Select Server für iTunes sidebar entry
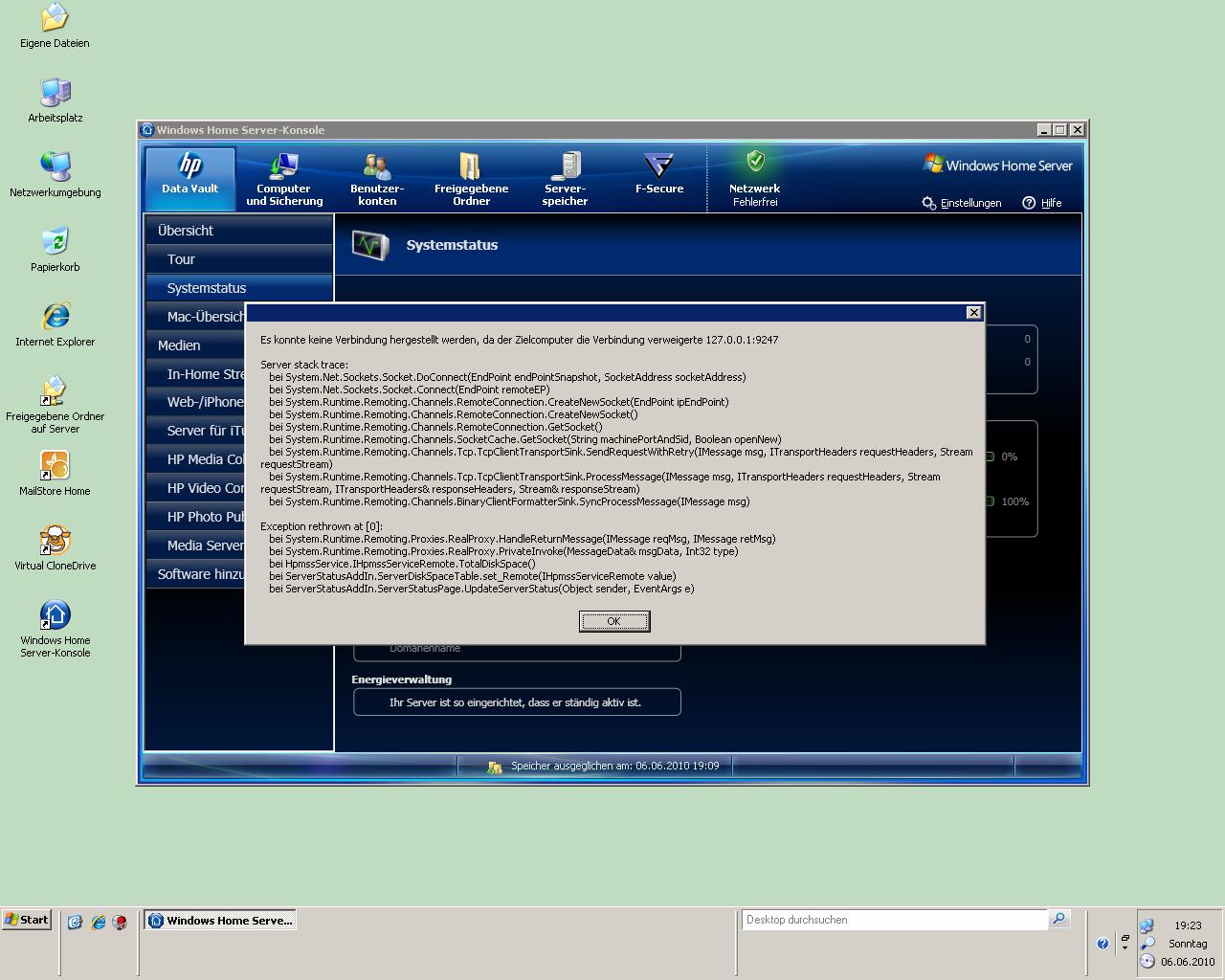 click(x=195, y=431)
